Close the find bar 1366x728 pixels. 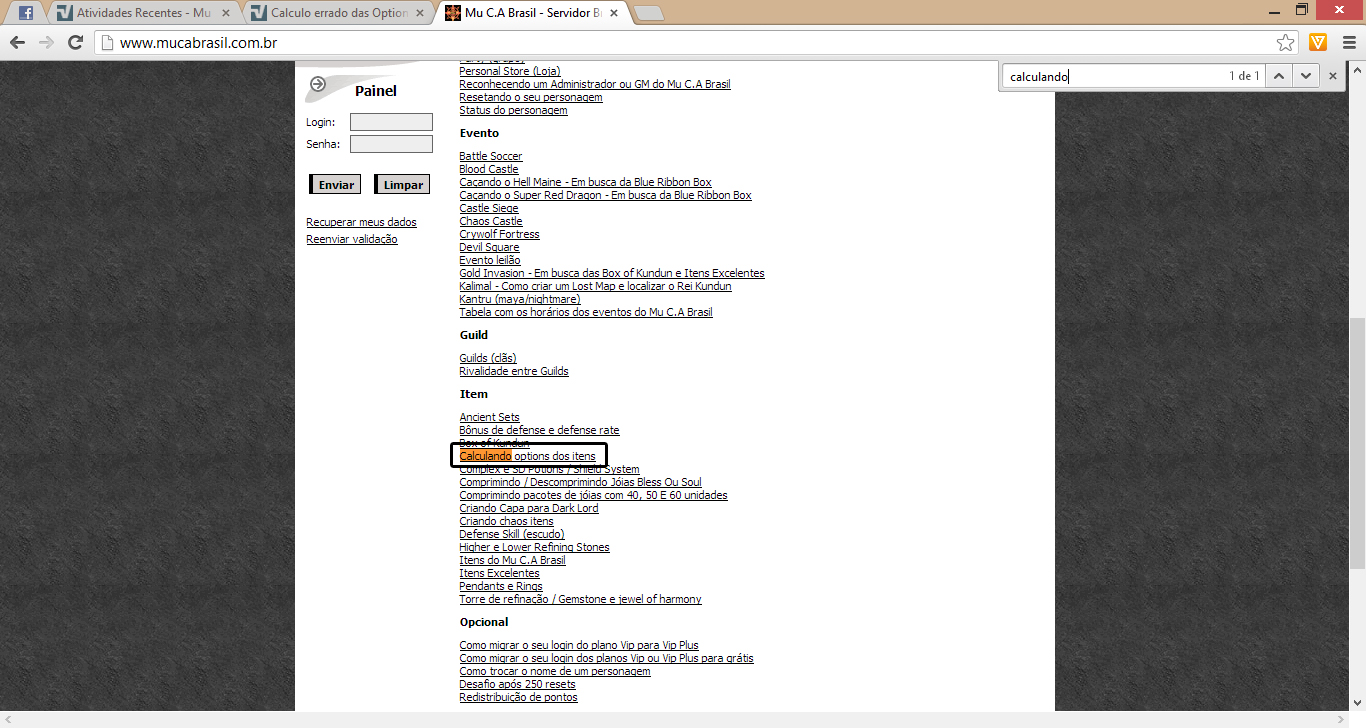(1332, 76)
